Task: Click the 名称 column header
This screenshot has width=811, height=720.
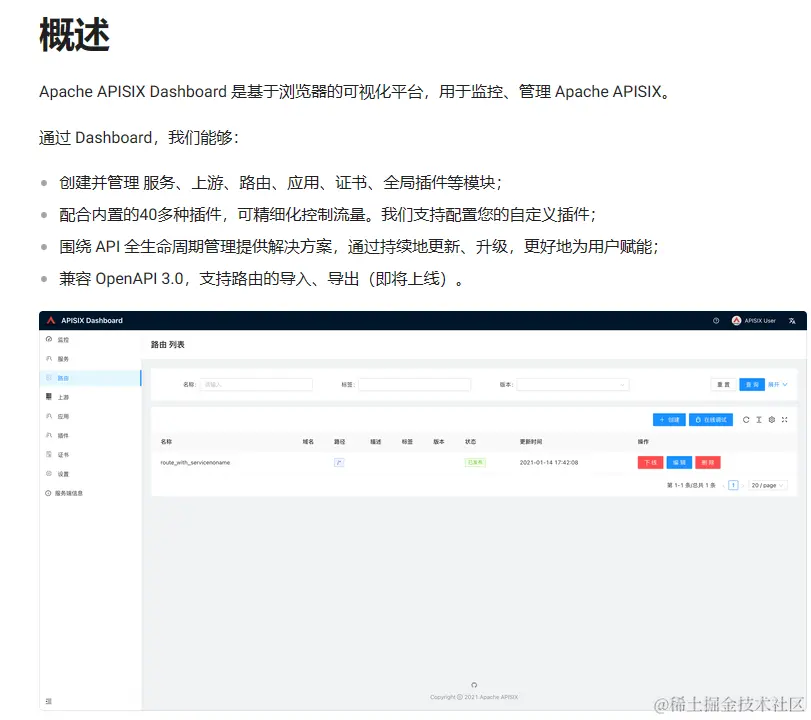Action: tap(166, 442)
